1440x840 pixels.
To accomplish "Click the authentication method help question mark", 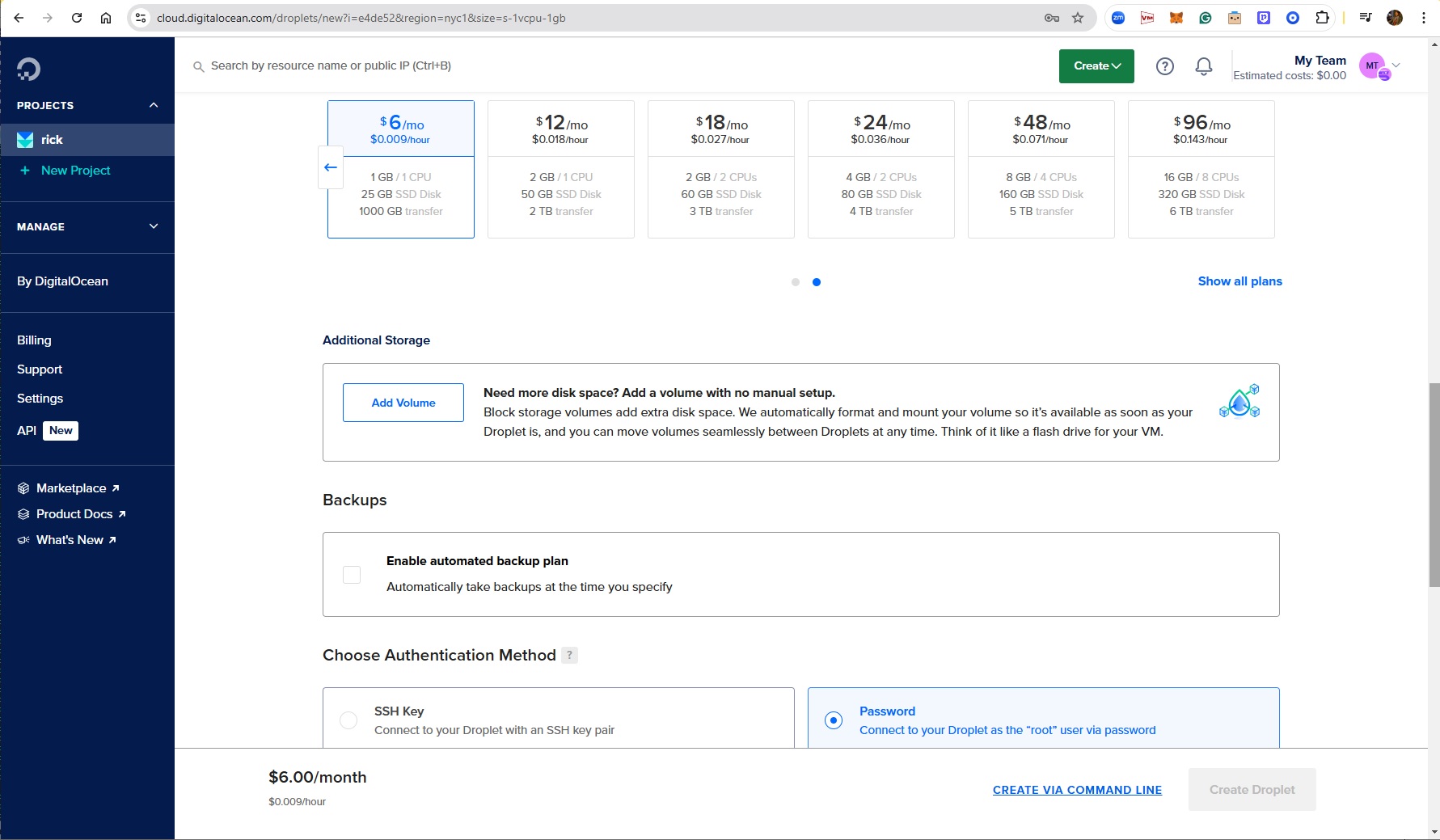I will point(570,656).
